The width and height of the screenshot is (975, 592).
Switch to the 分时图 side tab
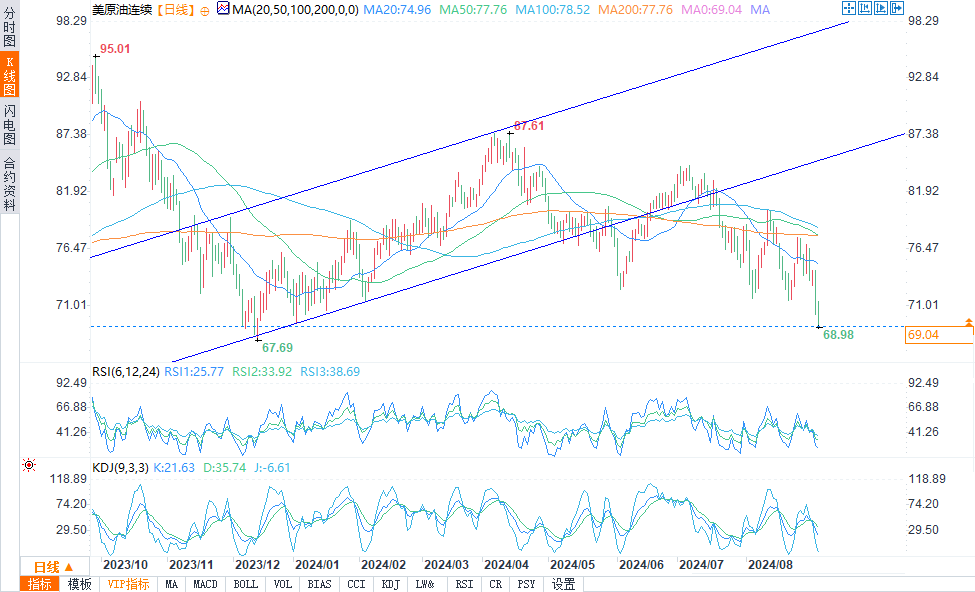9,26
